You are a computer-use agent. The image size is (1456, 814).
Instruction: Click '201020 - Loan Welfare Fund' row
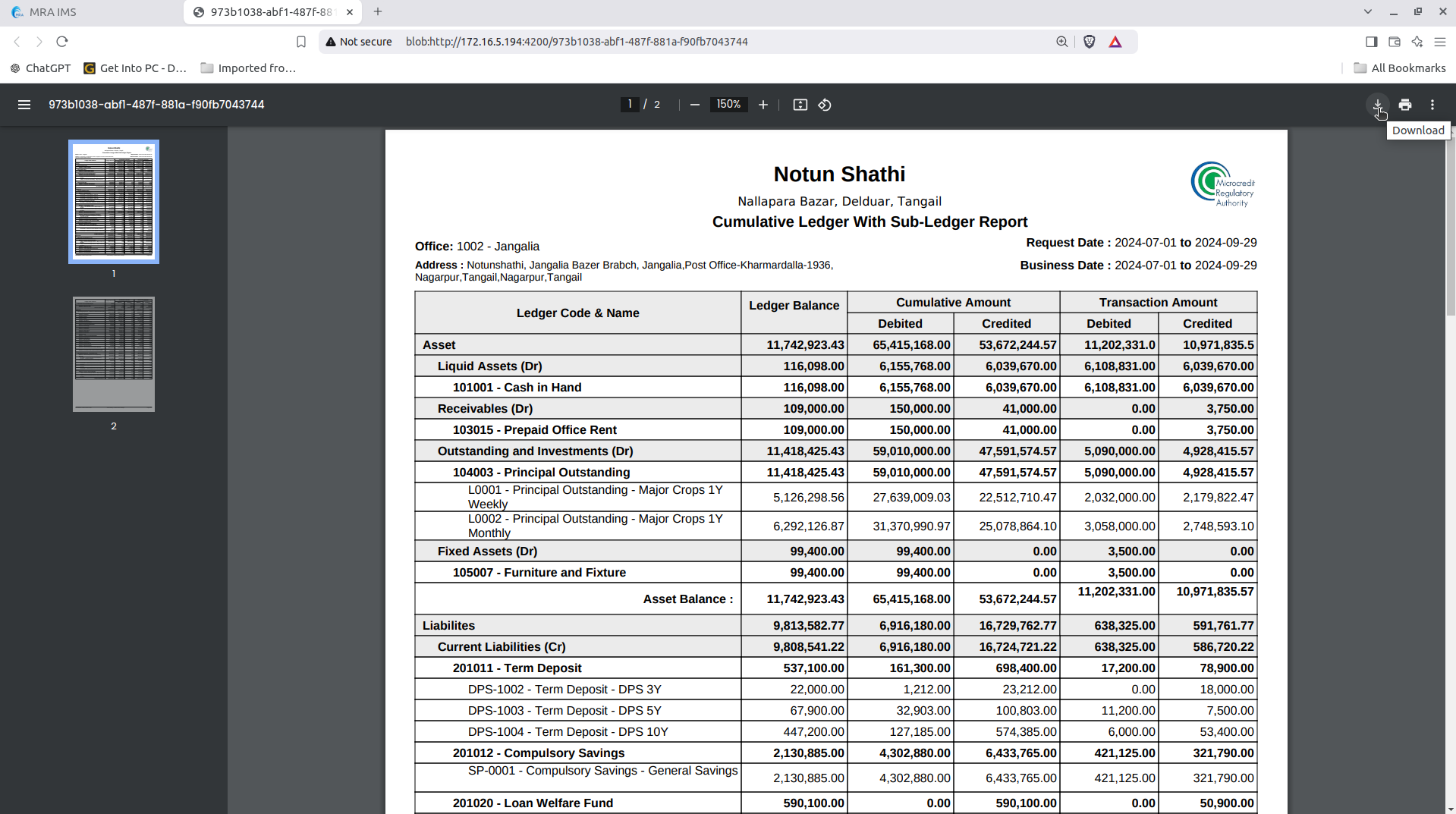click(835, 803)
